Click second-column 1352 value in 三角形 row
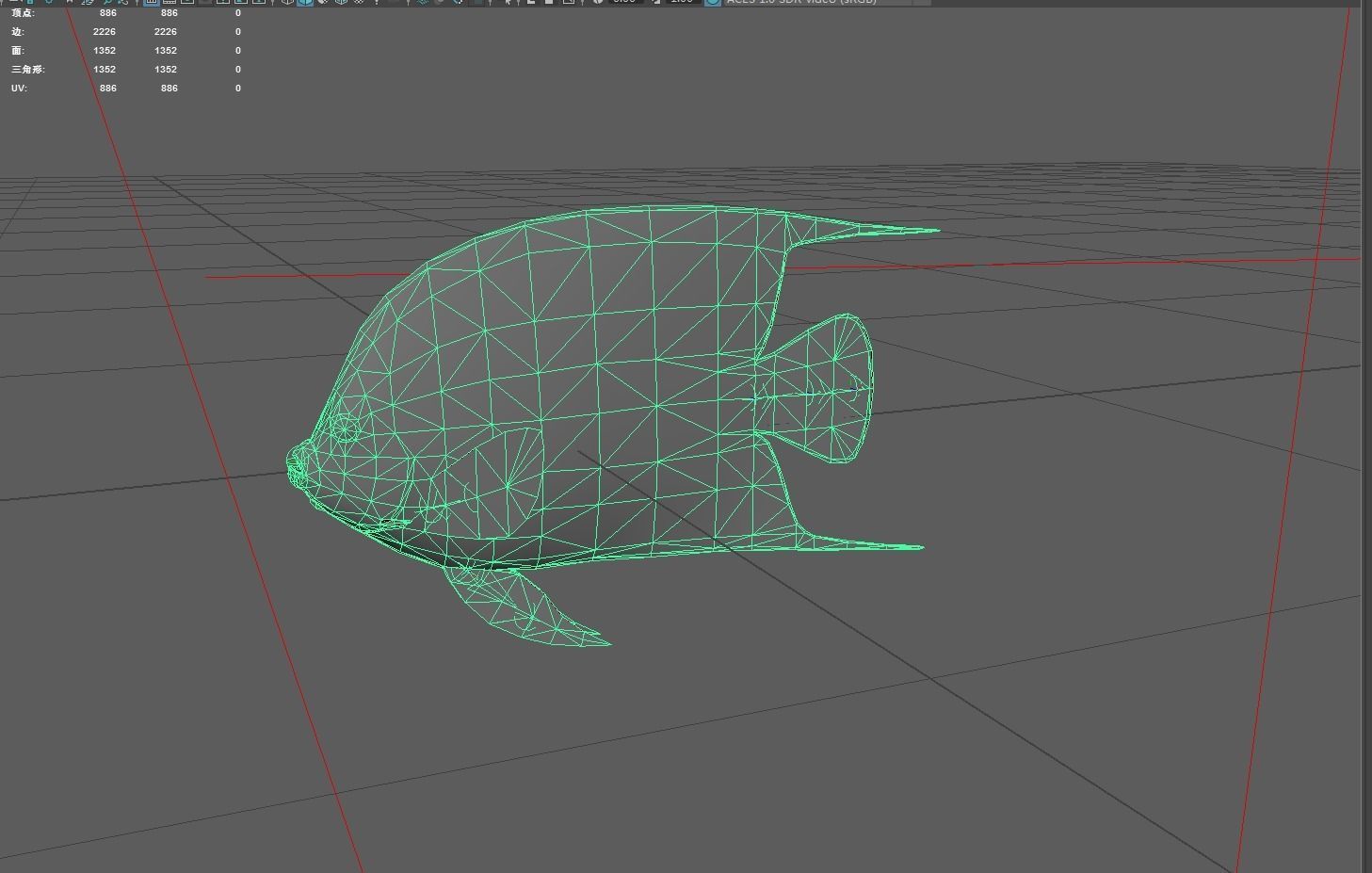 [x=166, y=70]
